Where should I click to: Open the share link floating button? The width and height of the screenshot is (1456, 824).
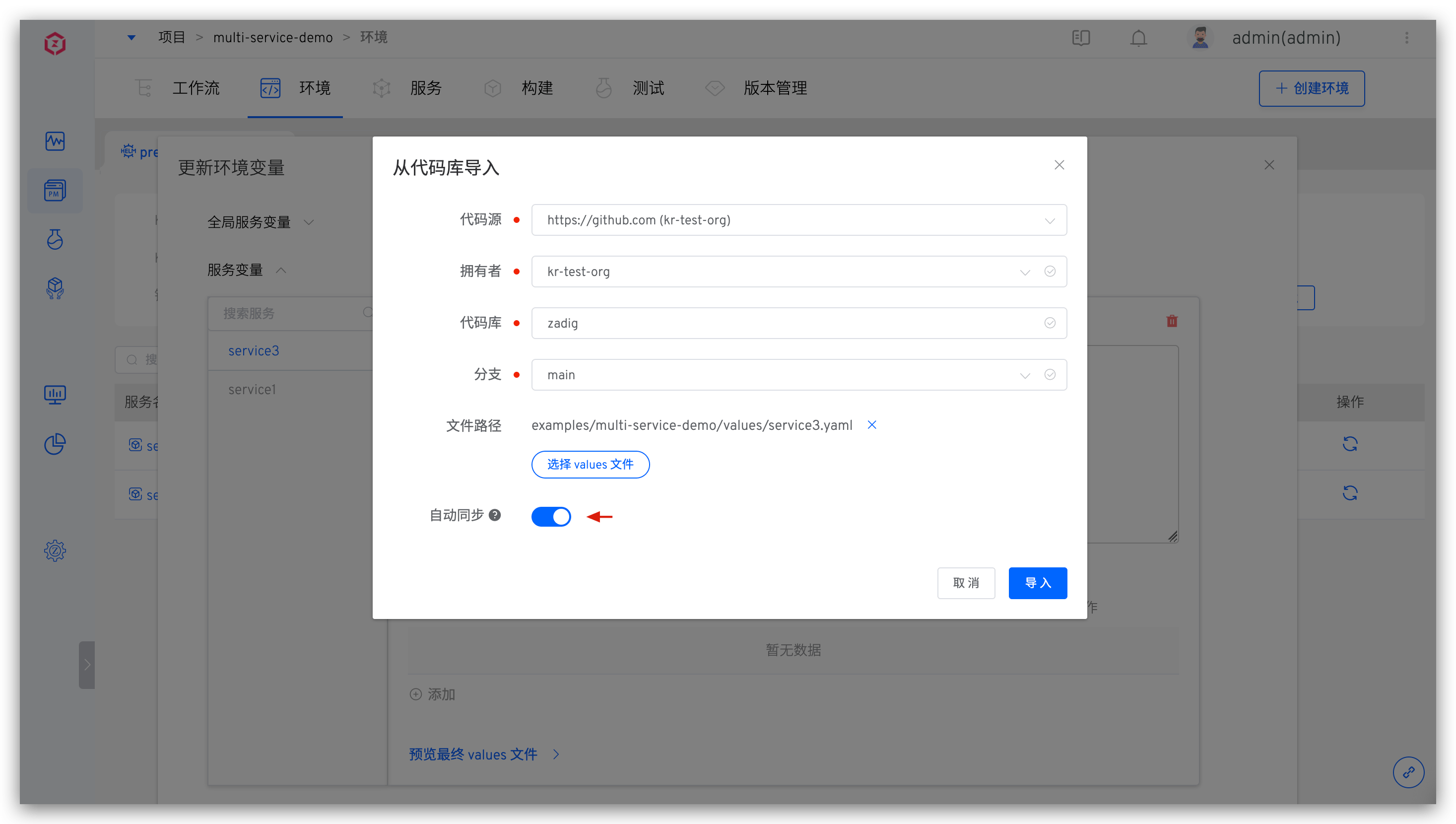(x=1409, y=772)
